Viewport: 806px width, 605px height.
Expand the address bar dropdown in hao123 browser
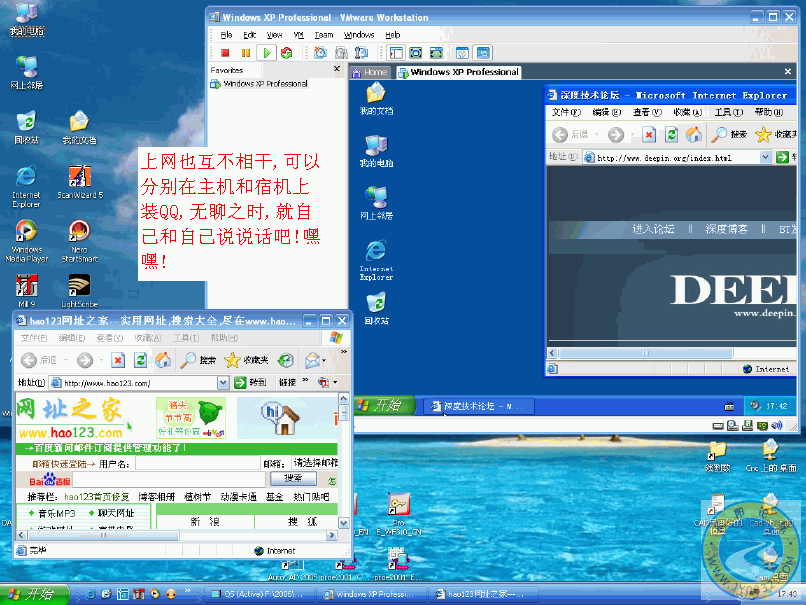pos(223,383)
